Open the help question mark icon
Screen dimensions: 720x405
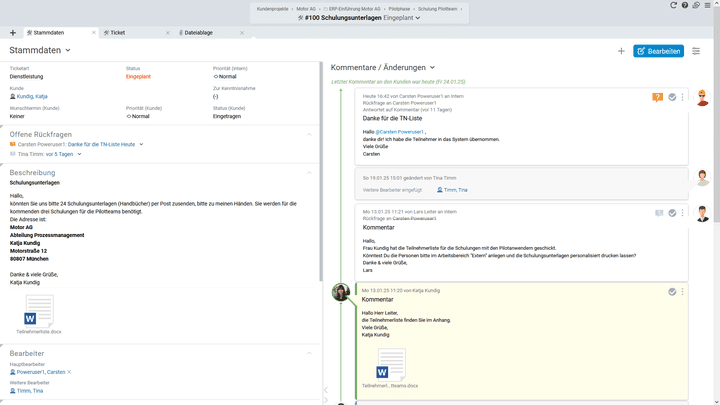click(685, 6)
